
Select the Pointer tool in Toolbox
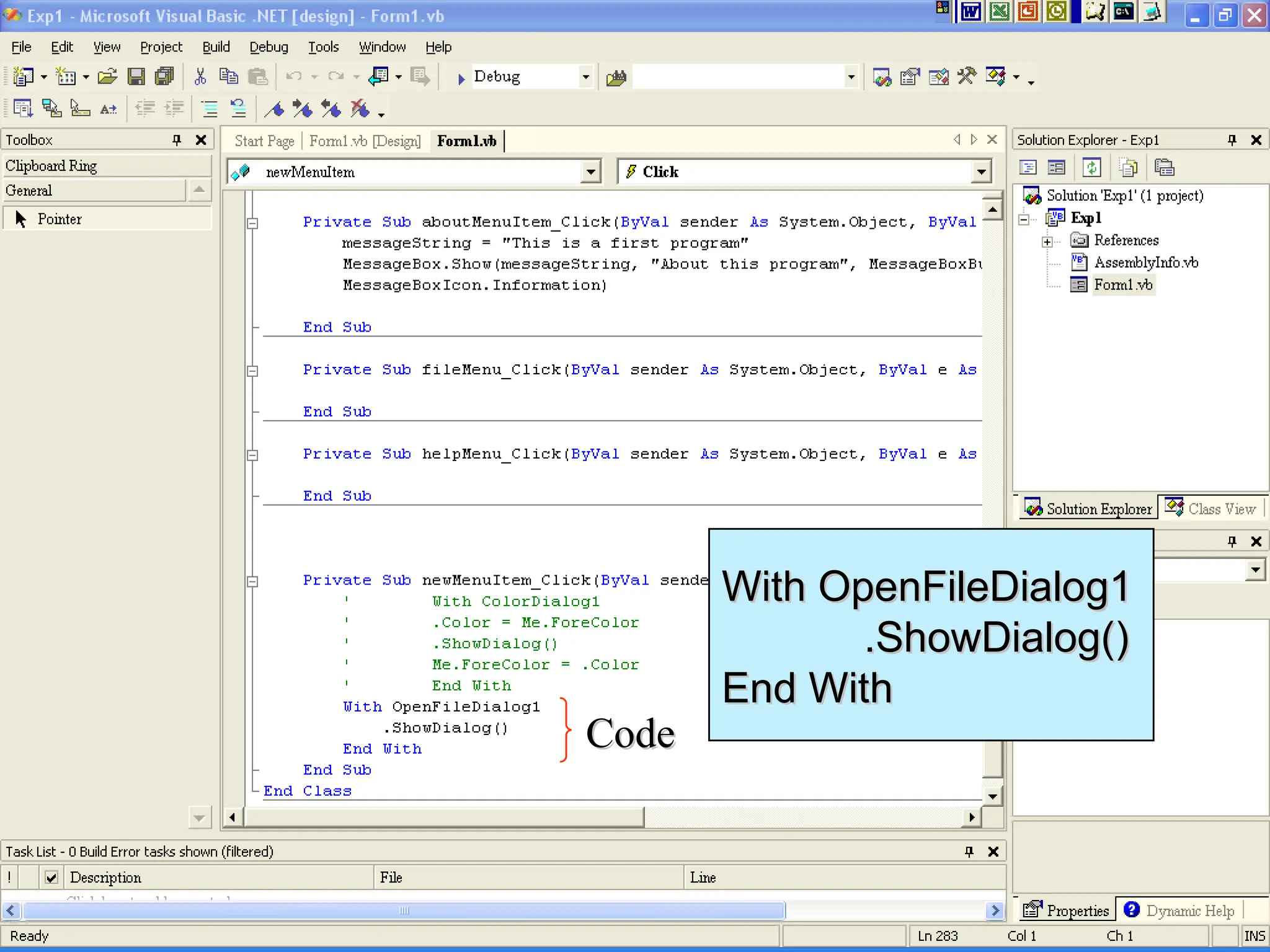point(107,219)
